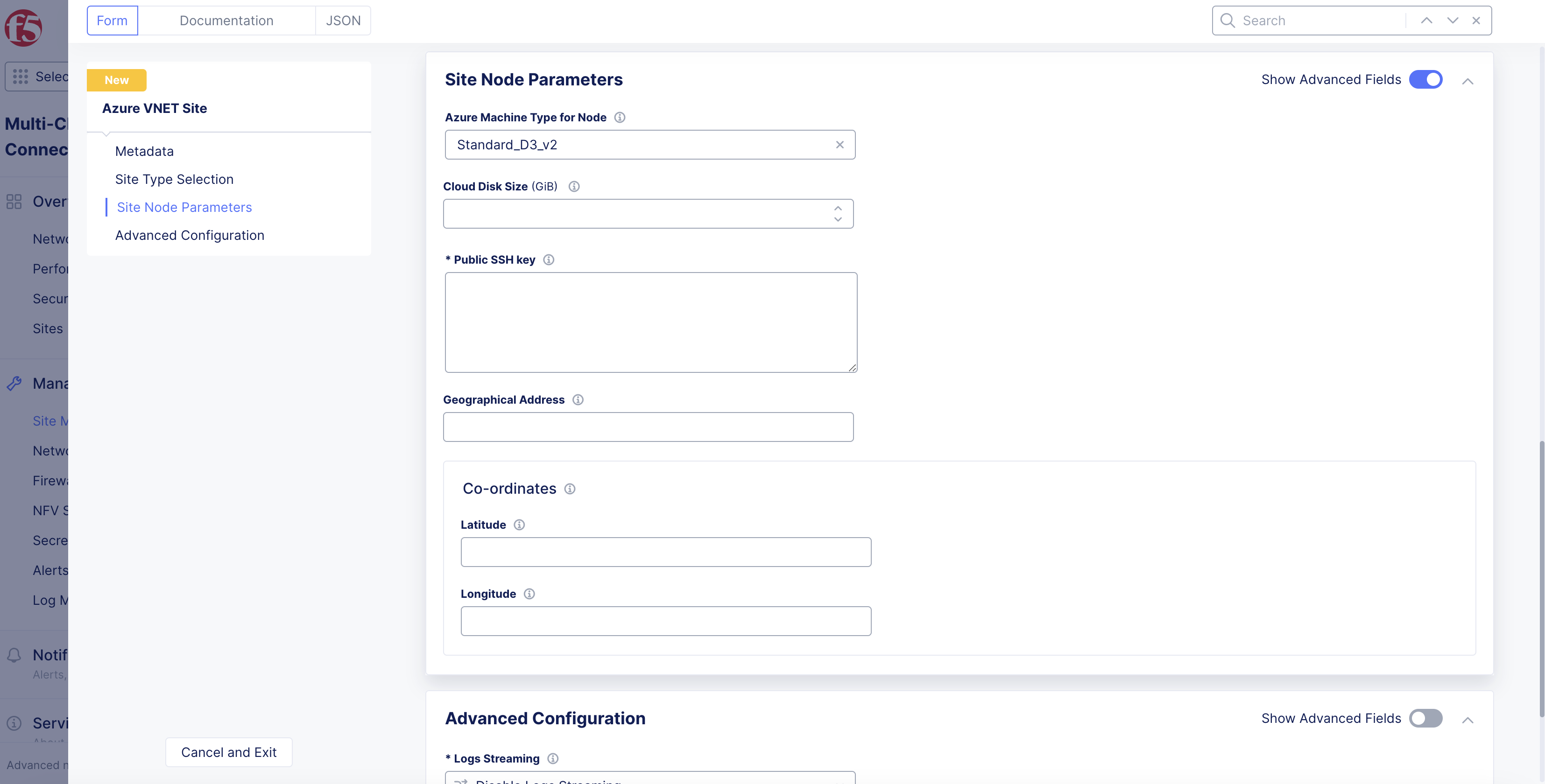1545x784 pixels.
Task: Click the Service info icon in sidebar
Action: tap(13, 723)
